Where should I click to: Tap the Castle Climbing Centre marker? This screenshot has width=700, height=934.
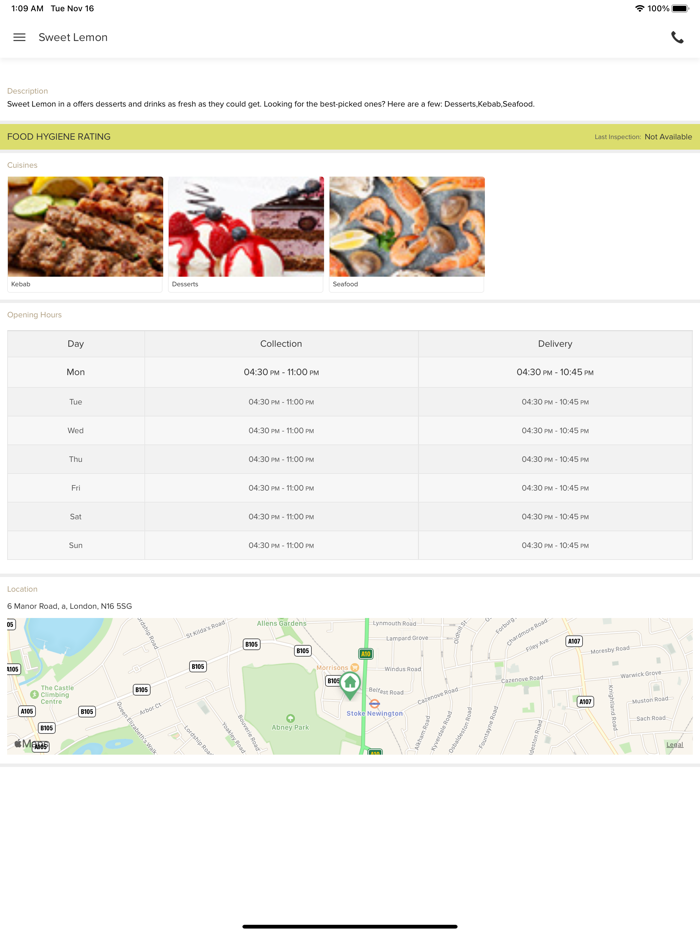tap(35, 695)
